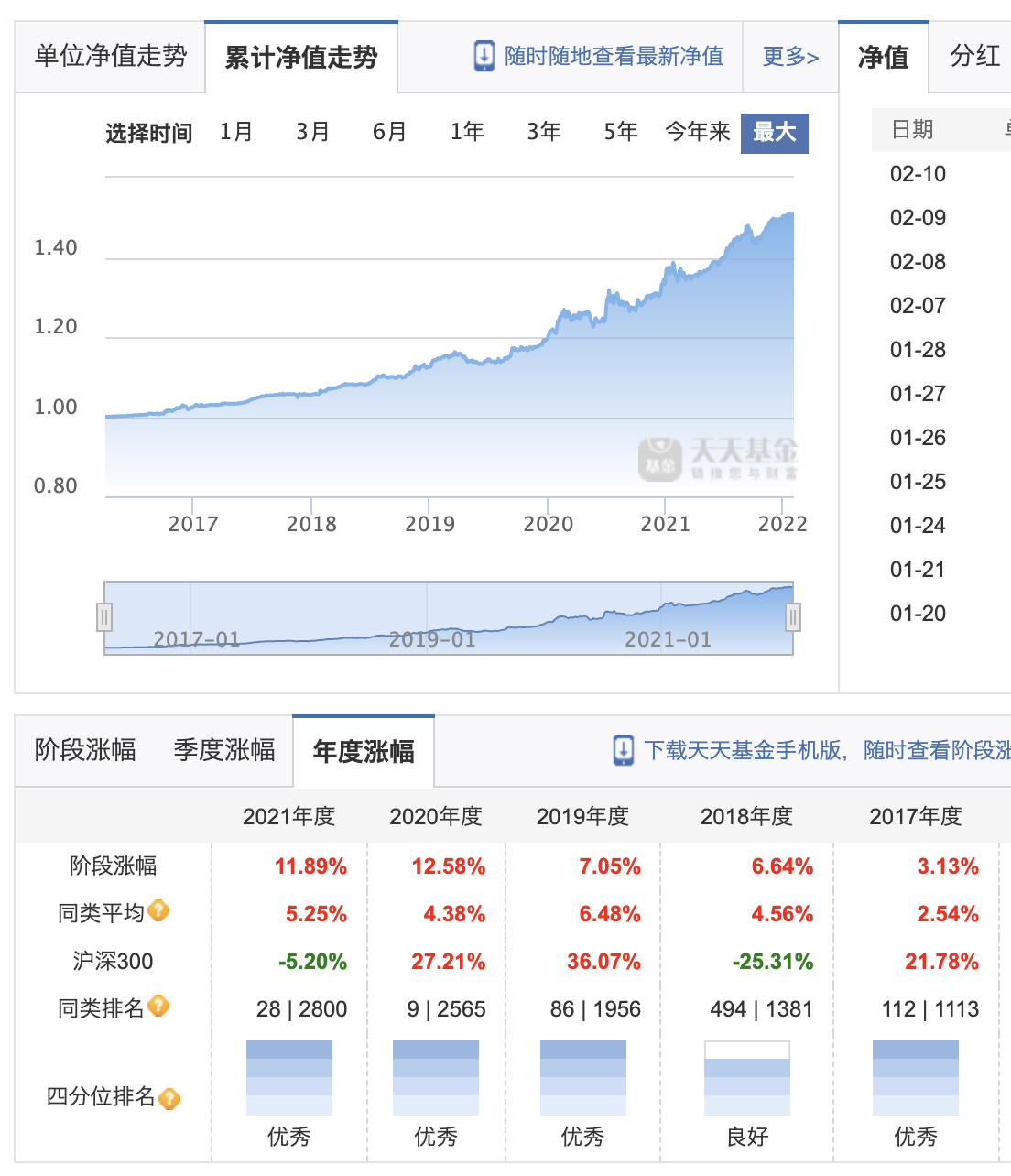Click the help icon next to 同类排名

tap(158, 1007)
